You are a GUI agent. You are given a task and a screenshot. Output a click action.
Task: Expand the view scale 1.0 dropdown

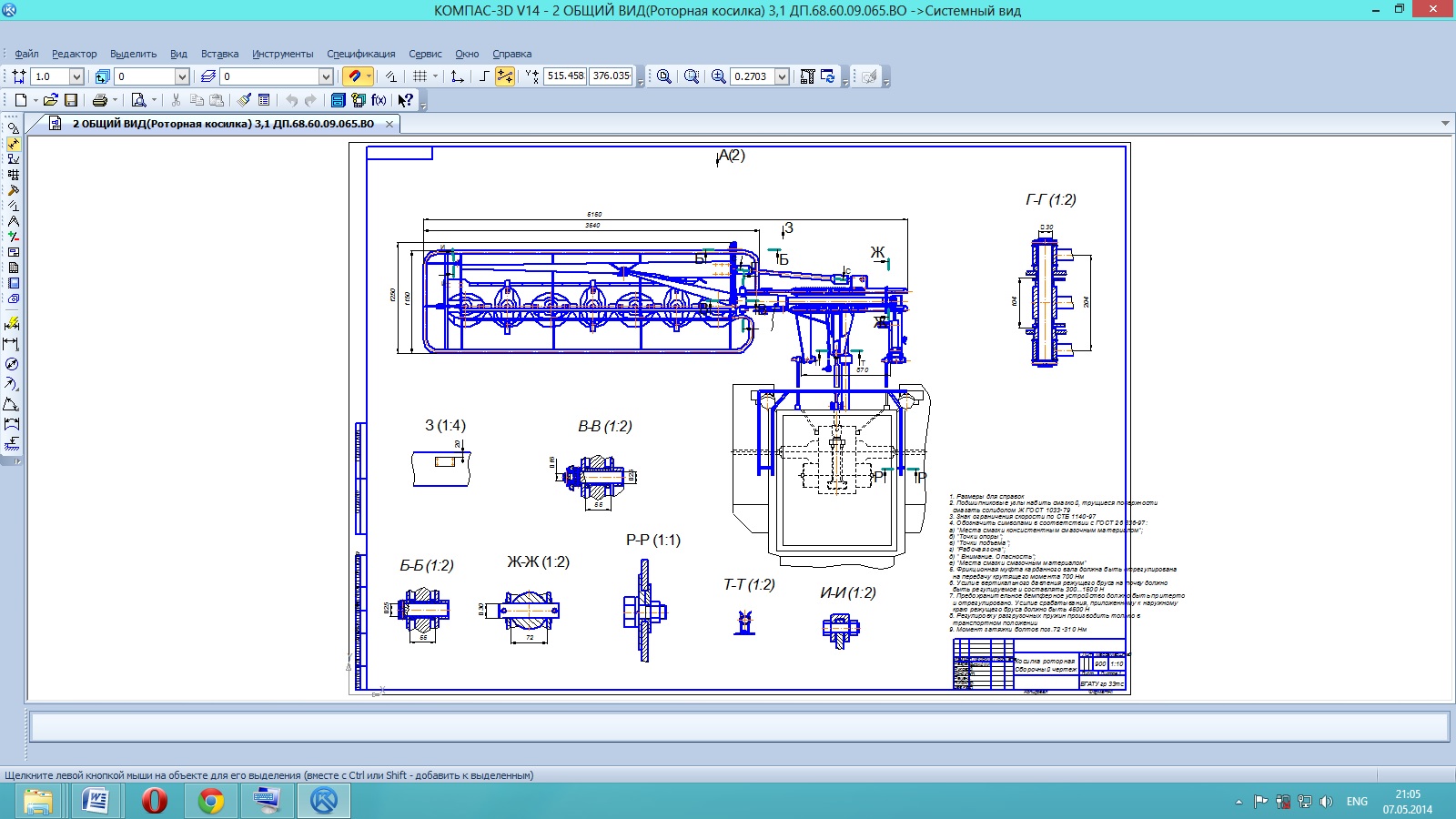[76, 76]
